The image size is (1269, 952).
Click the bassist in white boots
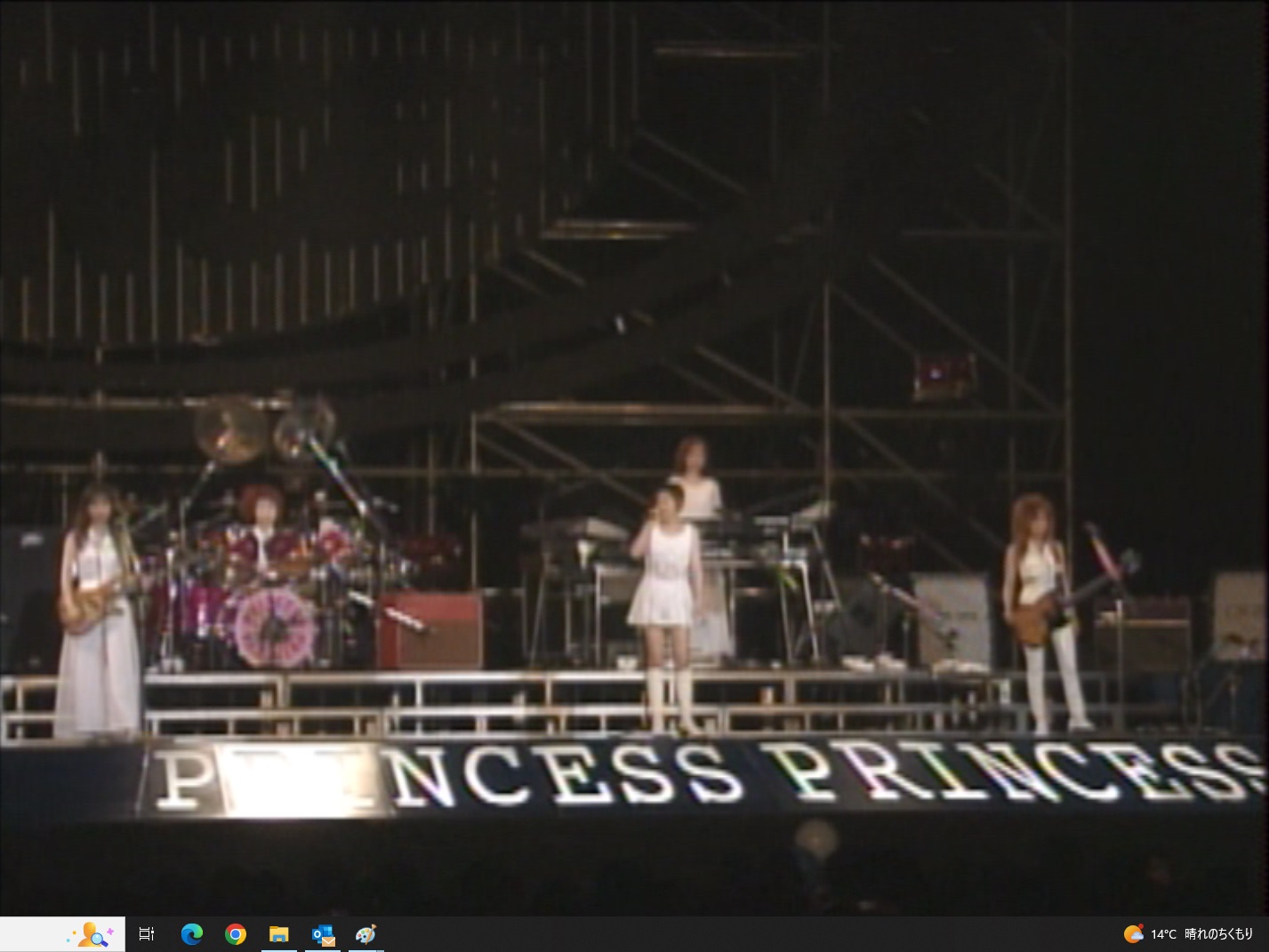pyautogui.click(x=1042, y=613)
